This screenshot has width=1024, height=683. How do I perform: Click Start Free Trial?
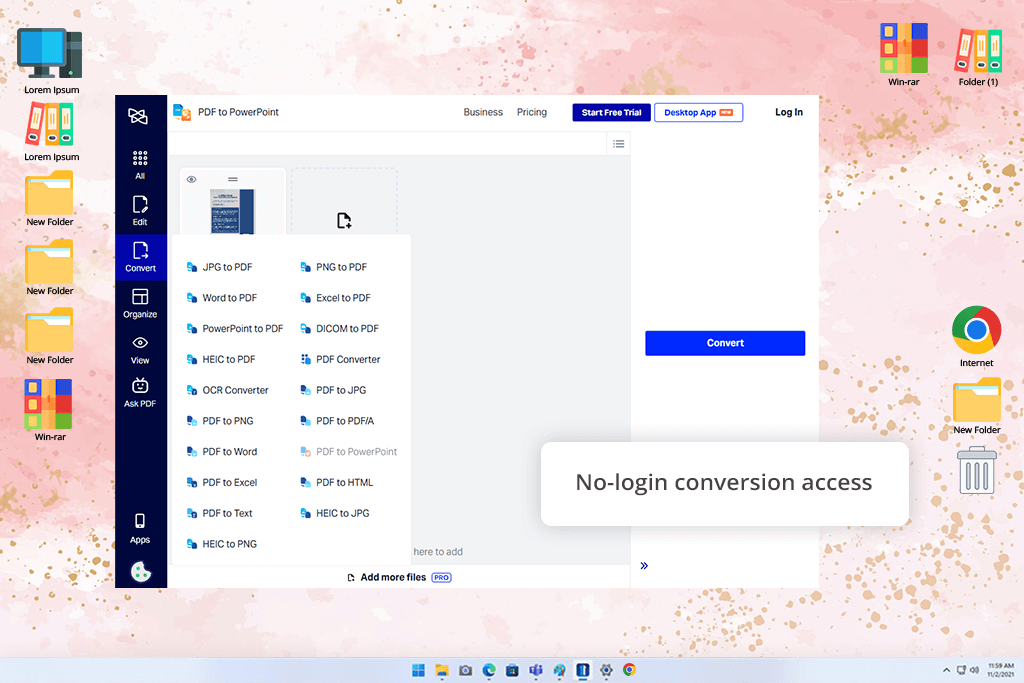[611, 112]
